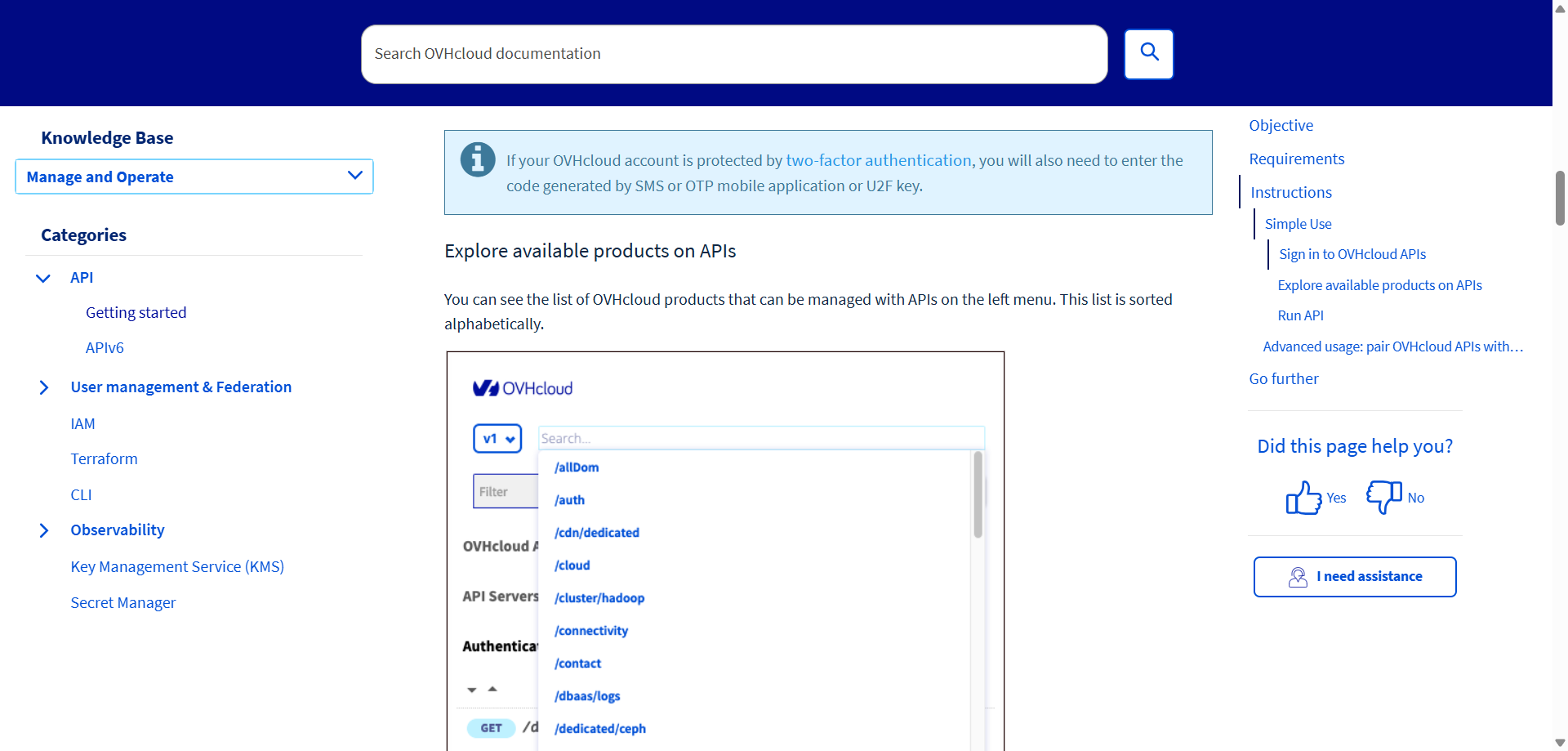Jump to Requirements section
The height and width of the screenshot is (751, 1568).
tap(1297, 159)
